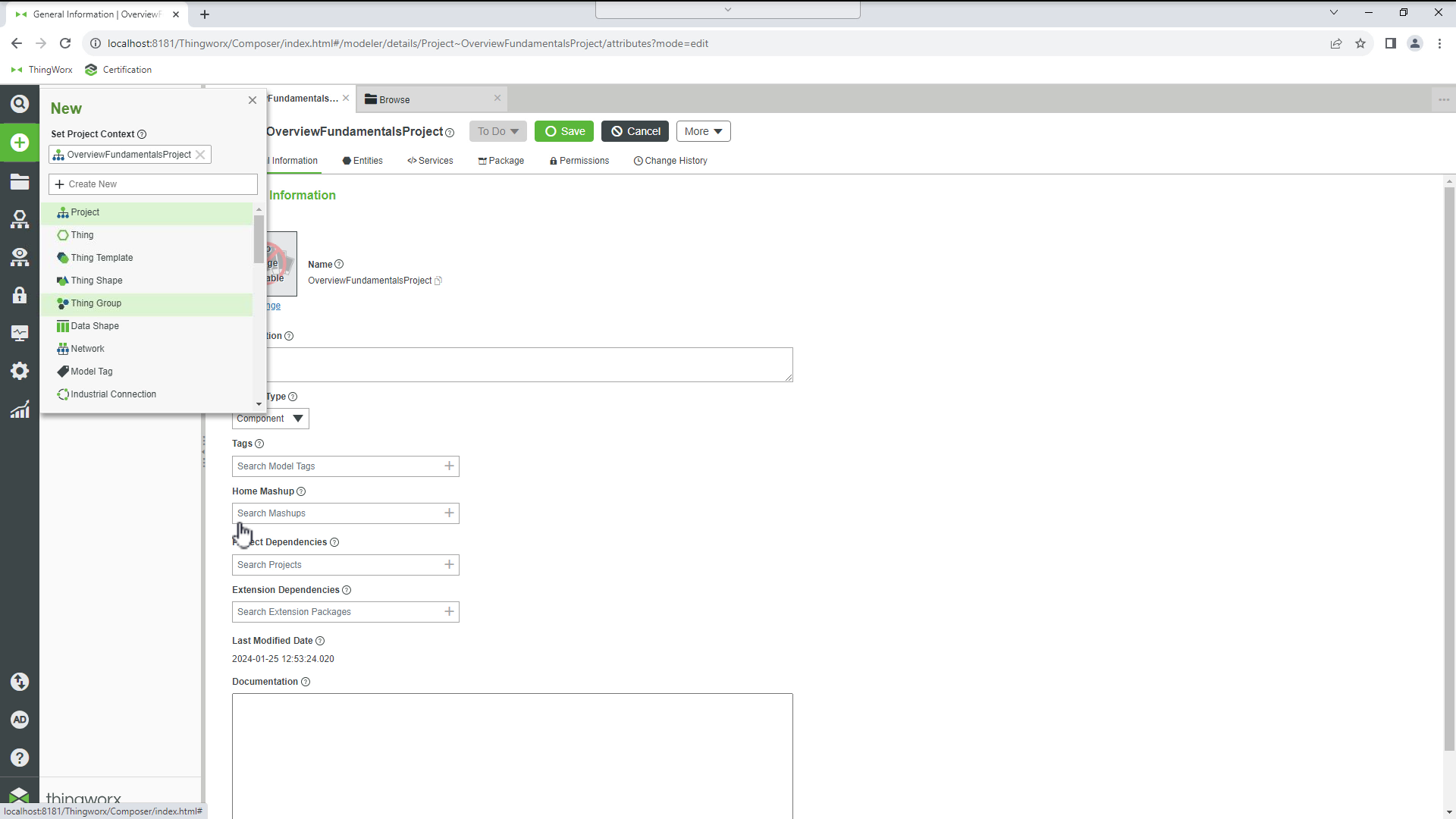Open System settings via sidebar gear icon

coord(19,371)
